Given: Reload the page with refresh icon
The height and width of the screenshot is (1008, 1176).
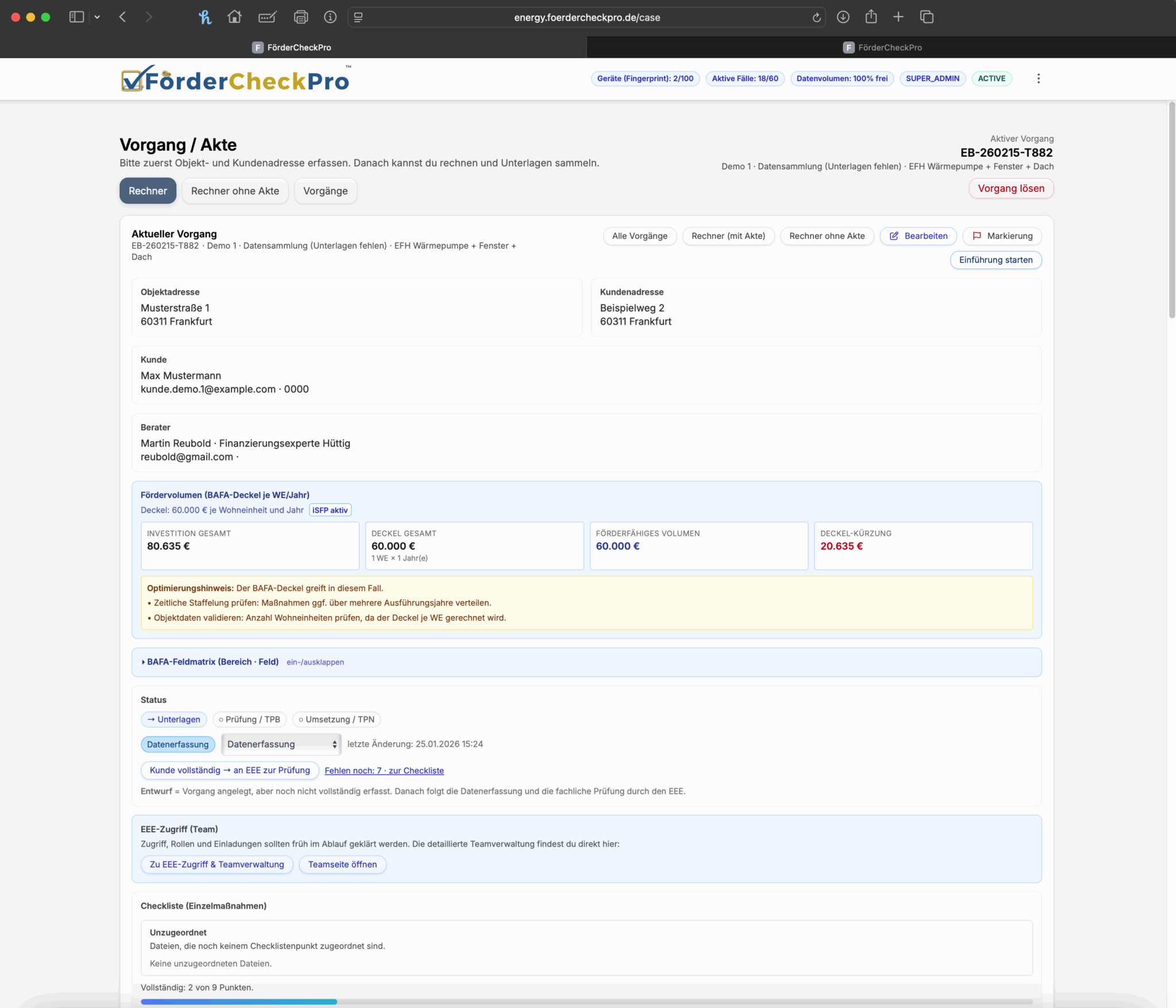Looking at the screenshot, I should click(816, 17).
